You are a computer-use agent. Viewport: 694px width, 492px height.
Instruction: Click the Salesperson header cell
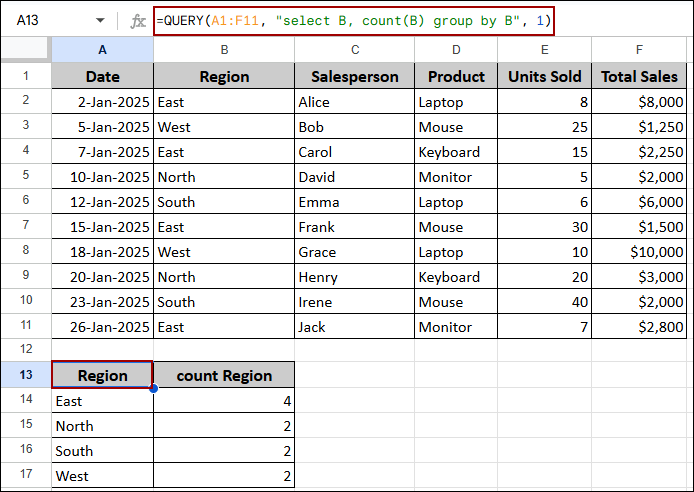pyautogui.click(x=355, y=76)
